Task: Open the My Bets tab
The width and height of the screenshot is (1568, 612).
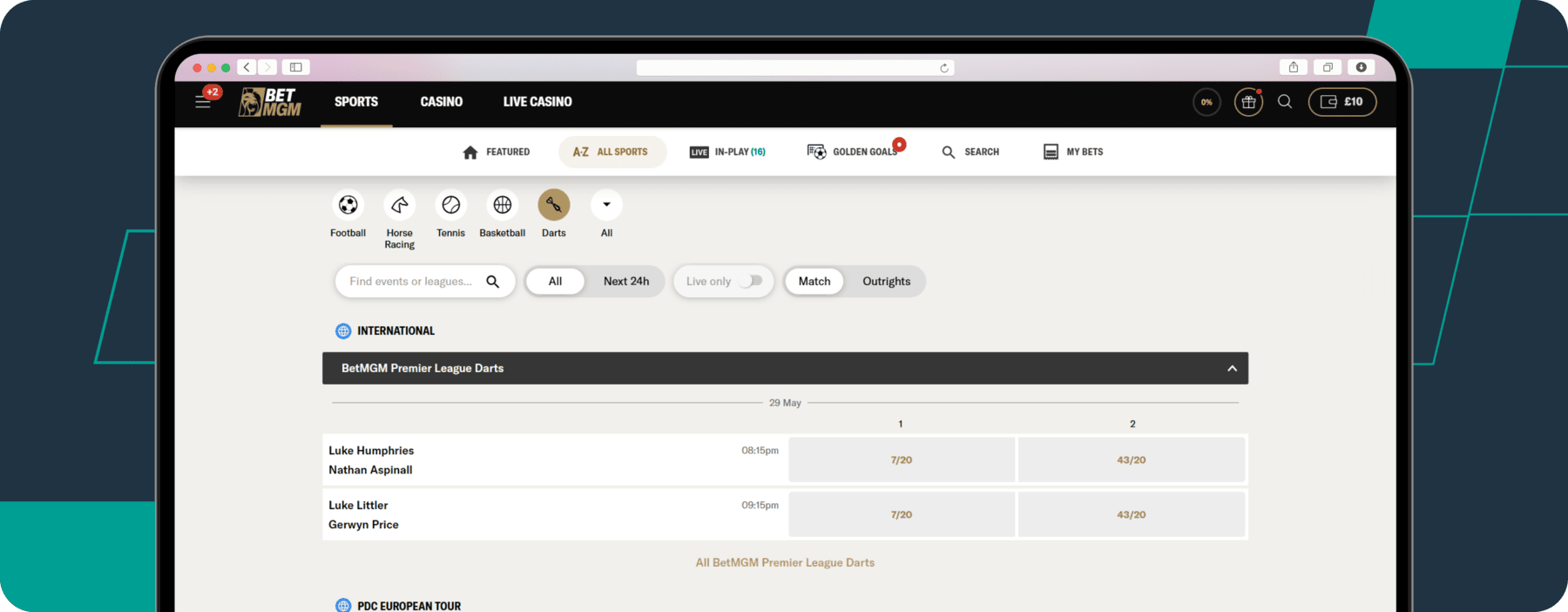Action: (x=1073, y=152)
